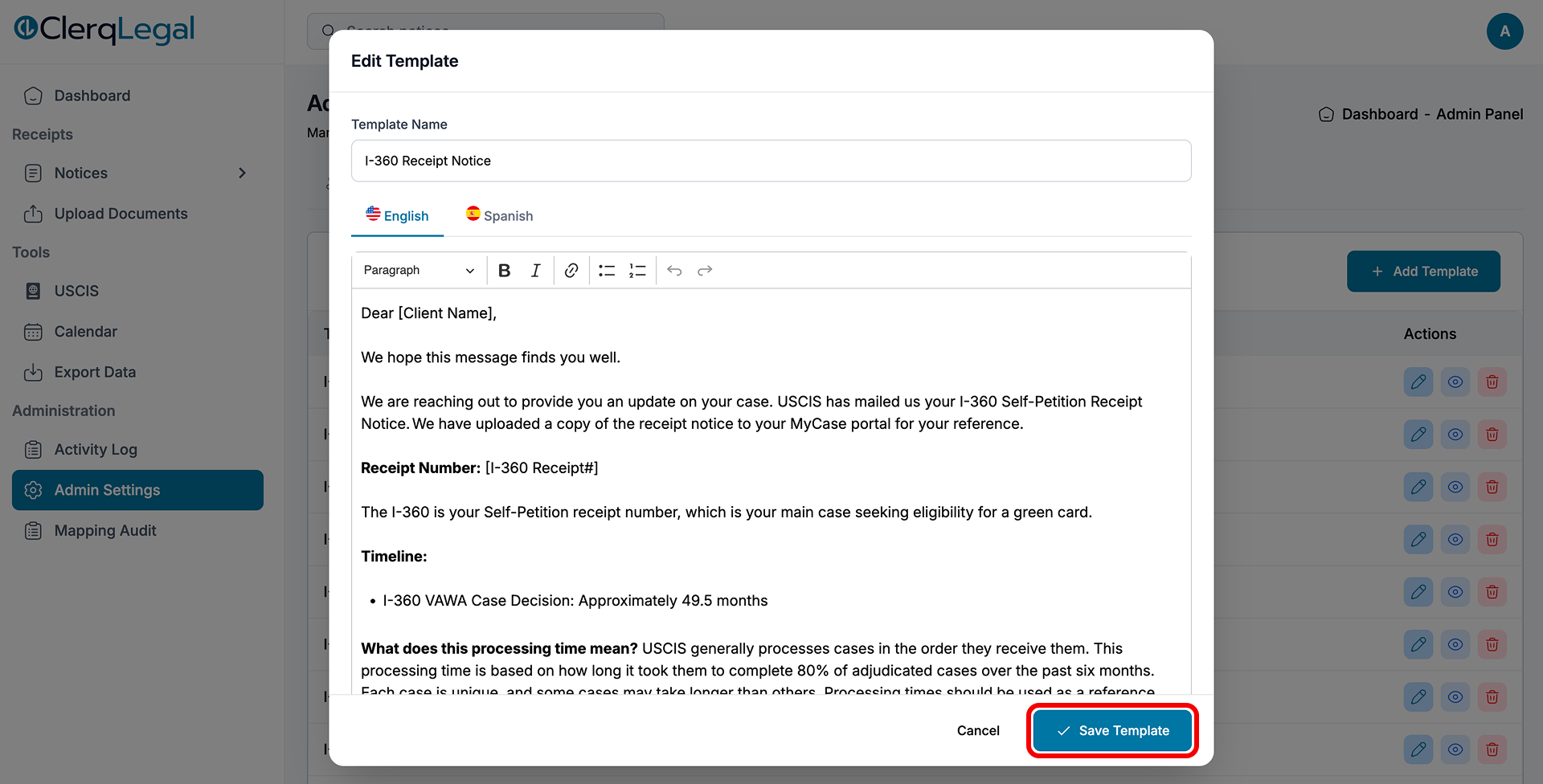Click the edit pencil in the second visible template row
This screenshot has width=1543, height=784.
tap(1418, 435)
